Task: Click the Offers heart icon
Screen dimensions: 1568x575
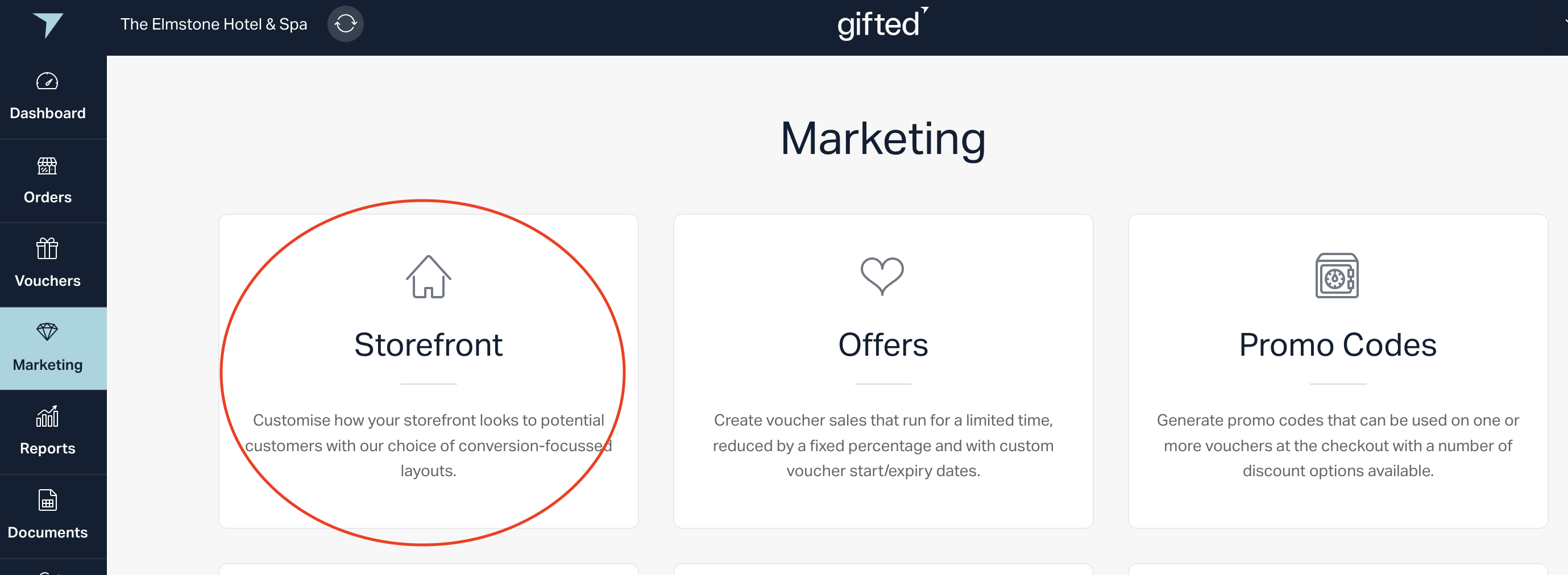Action: 882,276
